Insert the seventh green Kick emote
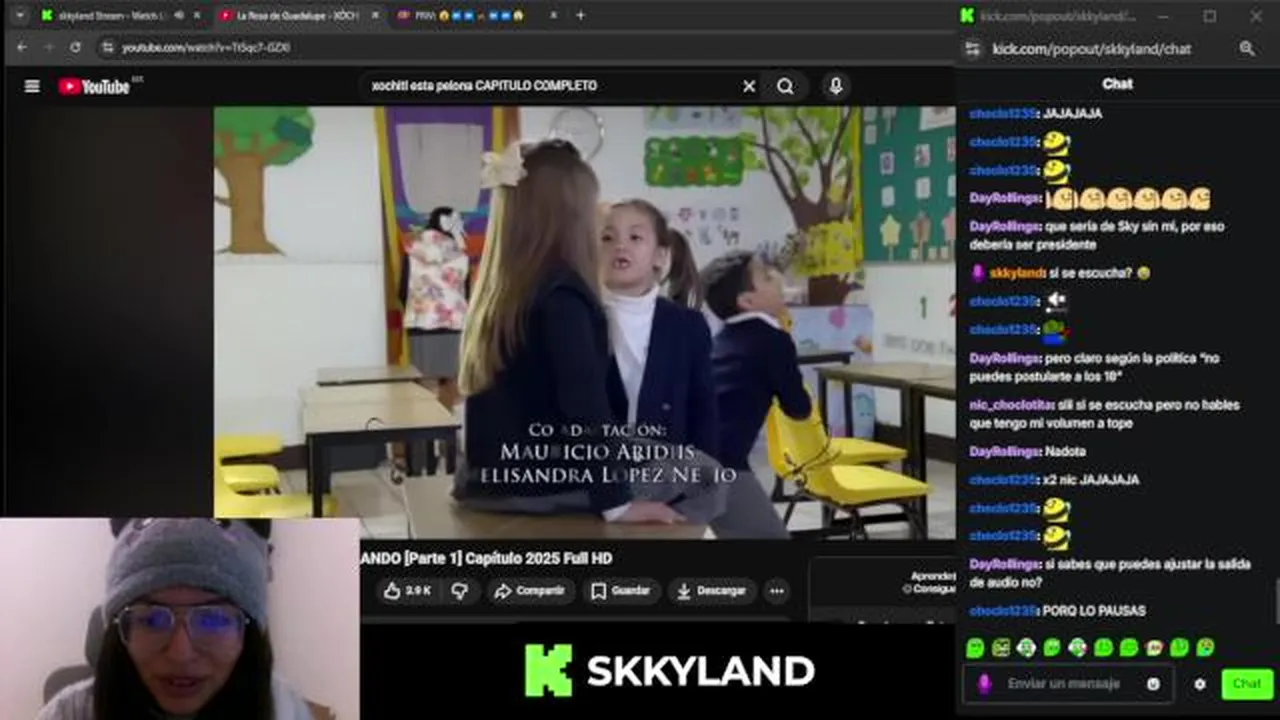The height and width of the screenshot is (720, 1280). tap(1129, 648)
